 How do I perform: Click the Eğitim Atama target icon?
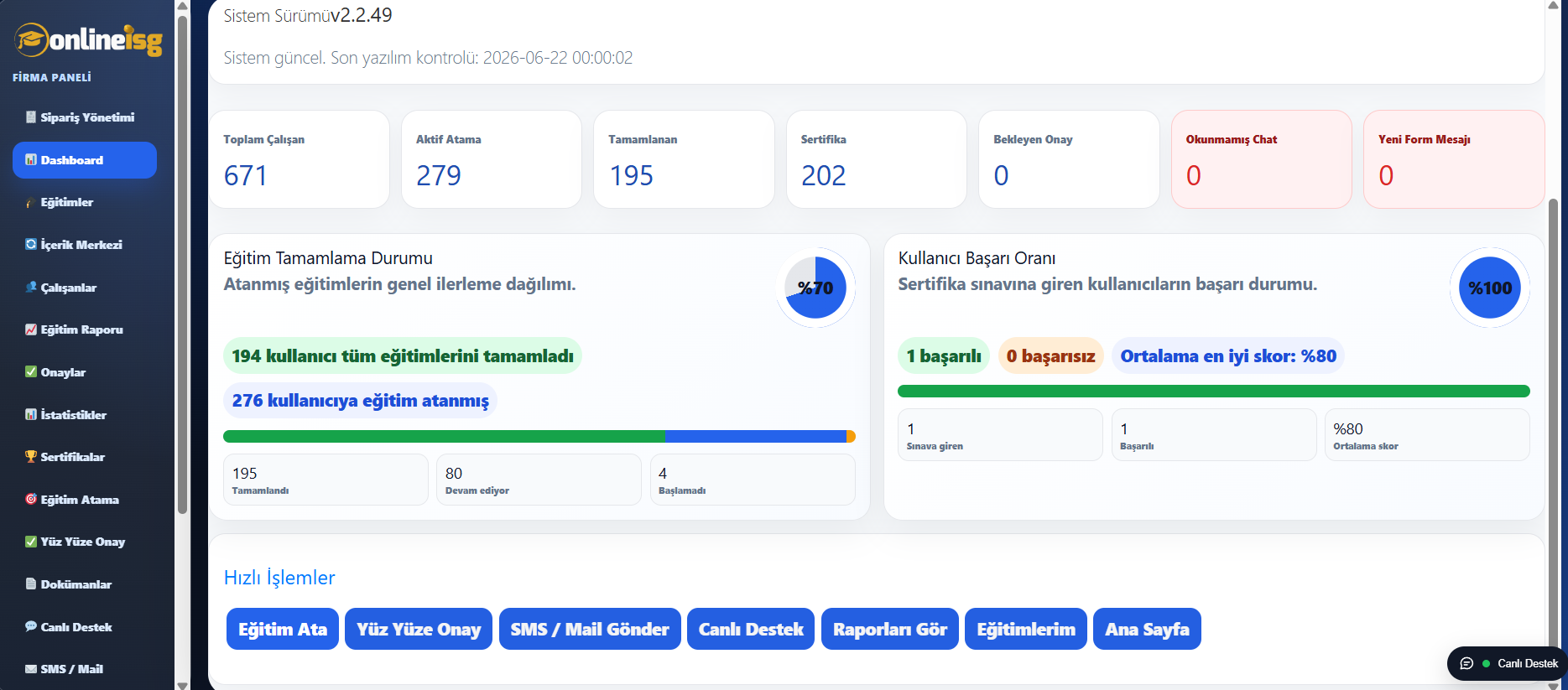click(x=31, y=500)
